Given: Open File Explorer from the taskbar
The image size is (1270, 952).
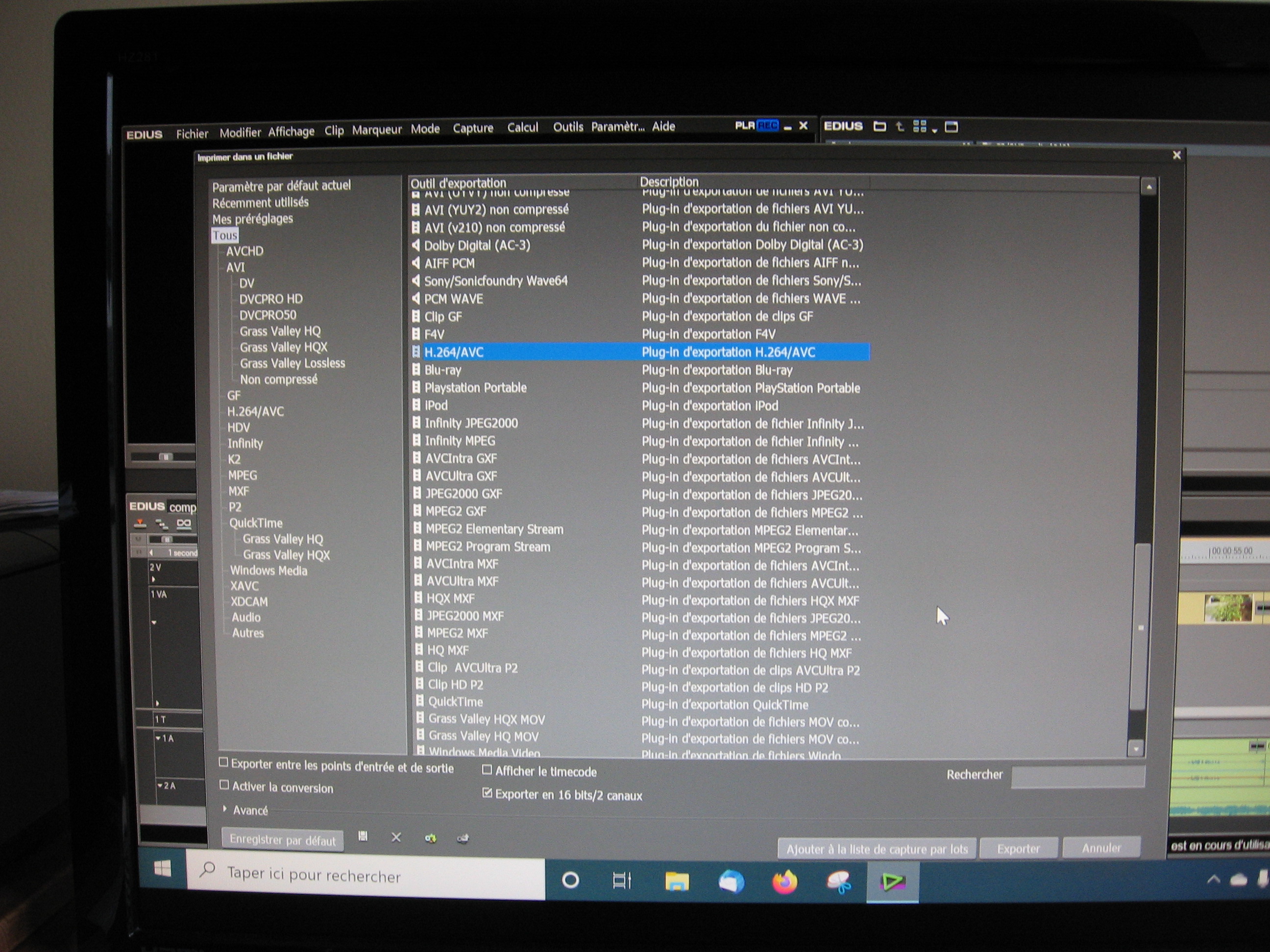Looking at the screenshot, I should point(677,881).
